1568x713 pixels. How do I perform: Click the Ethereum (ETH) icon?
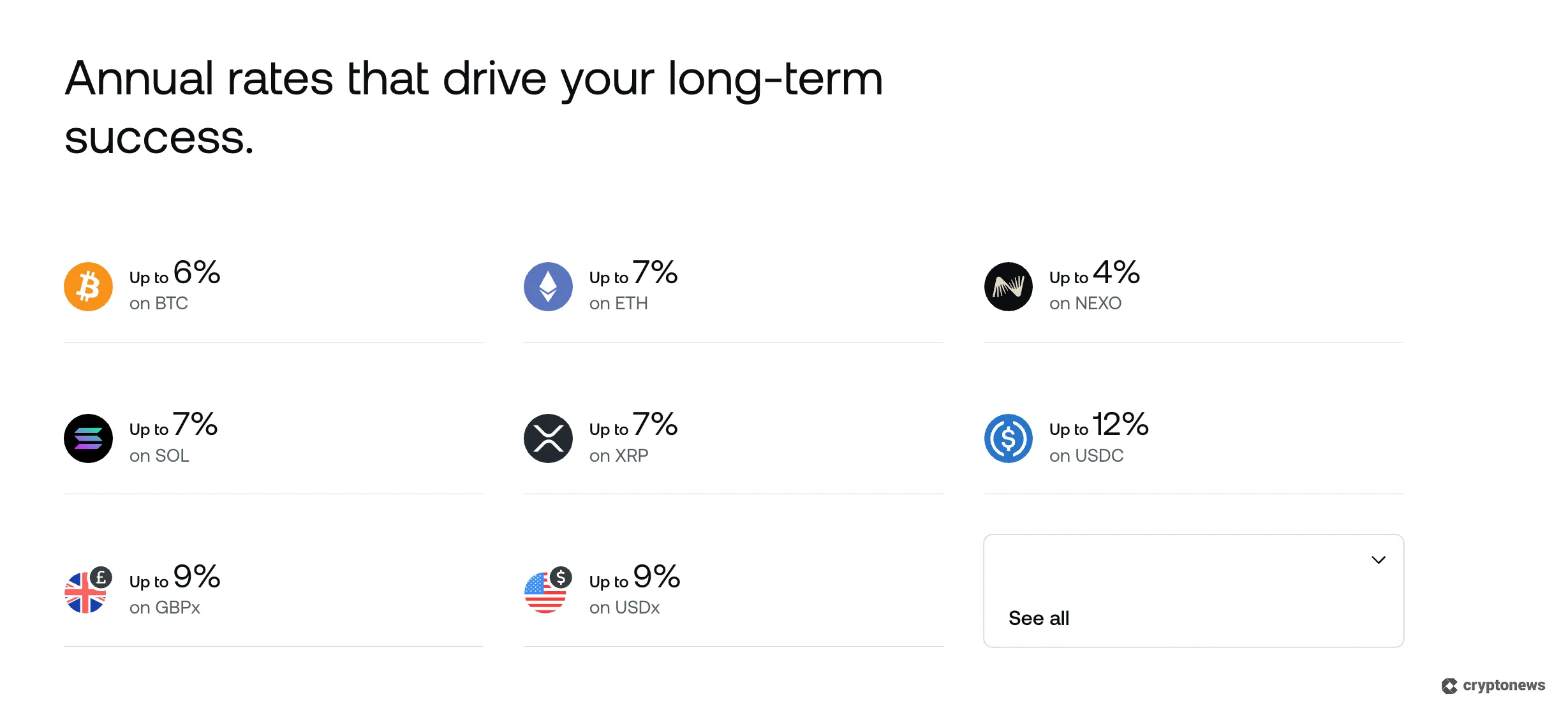click(548, 286)
